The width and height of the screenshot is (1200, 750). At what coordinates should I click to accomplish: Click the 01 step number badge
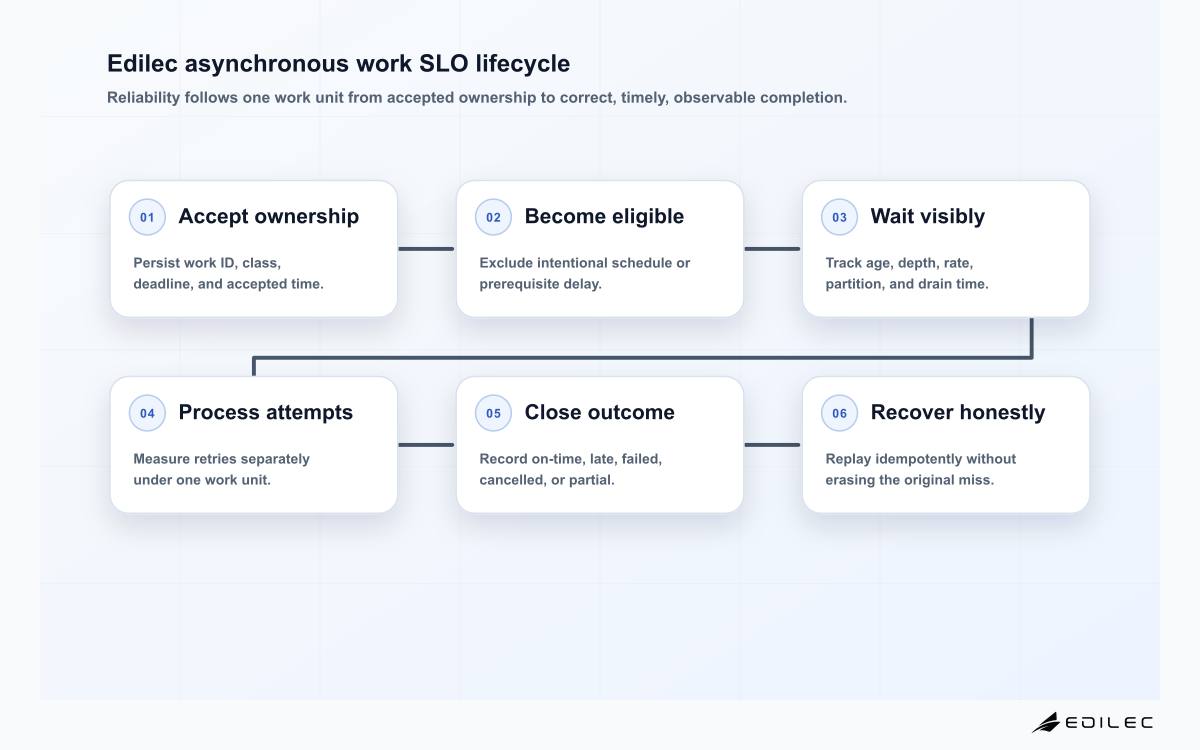pos(147,217)
